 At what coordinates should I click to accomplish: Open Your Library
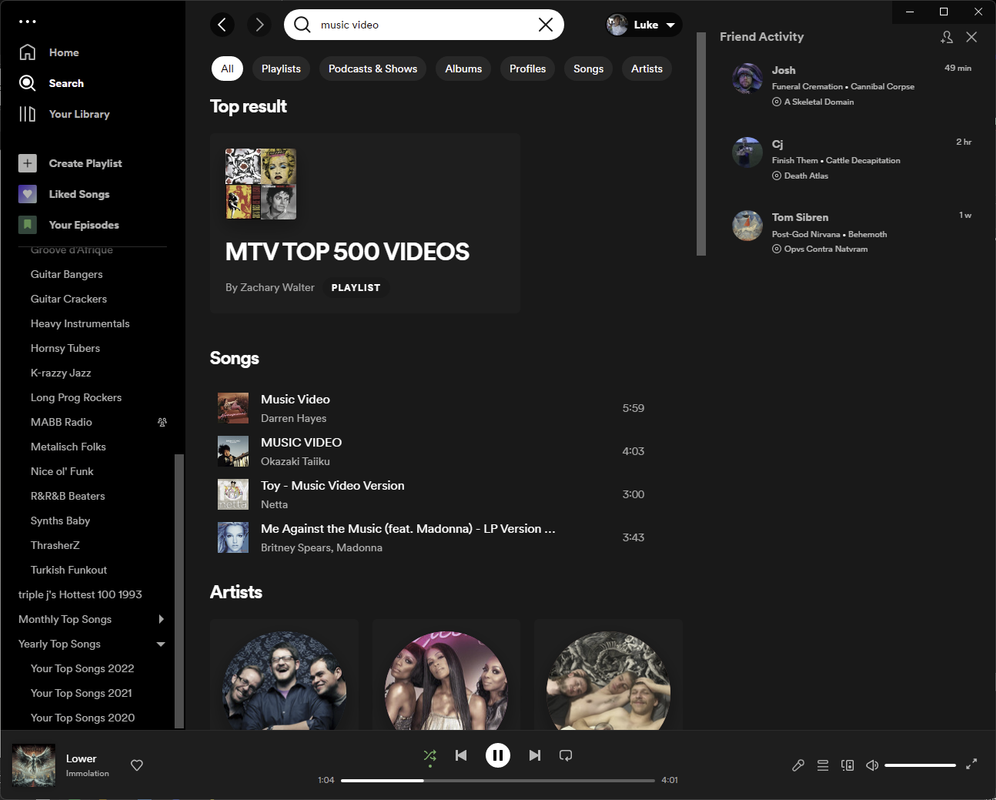point(64,114)
